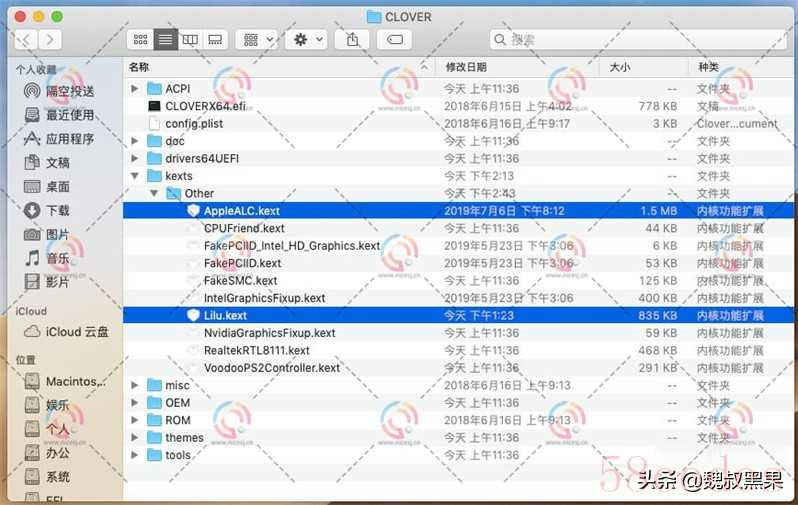Switch to icon view
The width and height of the screenshot is (798, 505).
[140, 40]
